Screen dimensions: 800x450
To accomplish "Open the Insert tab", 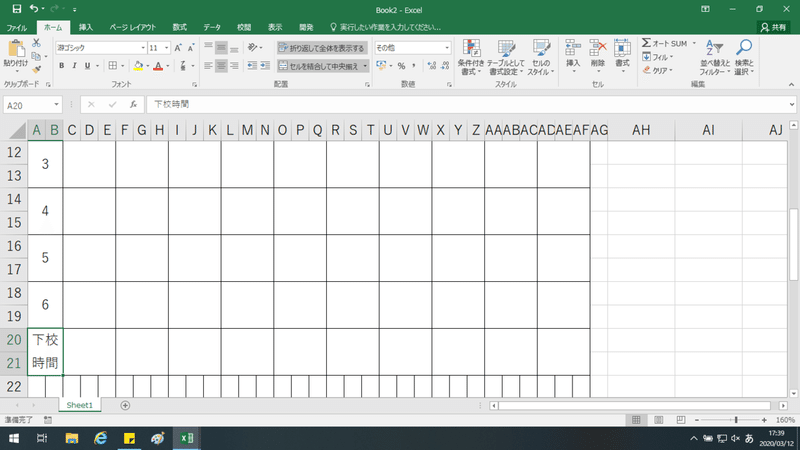I will (86, 28).
